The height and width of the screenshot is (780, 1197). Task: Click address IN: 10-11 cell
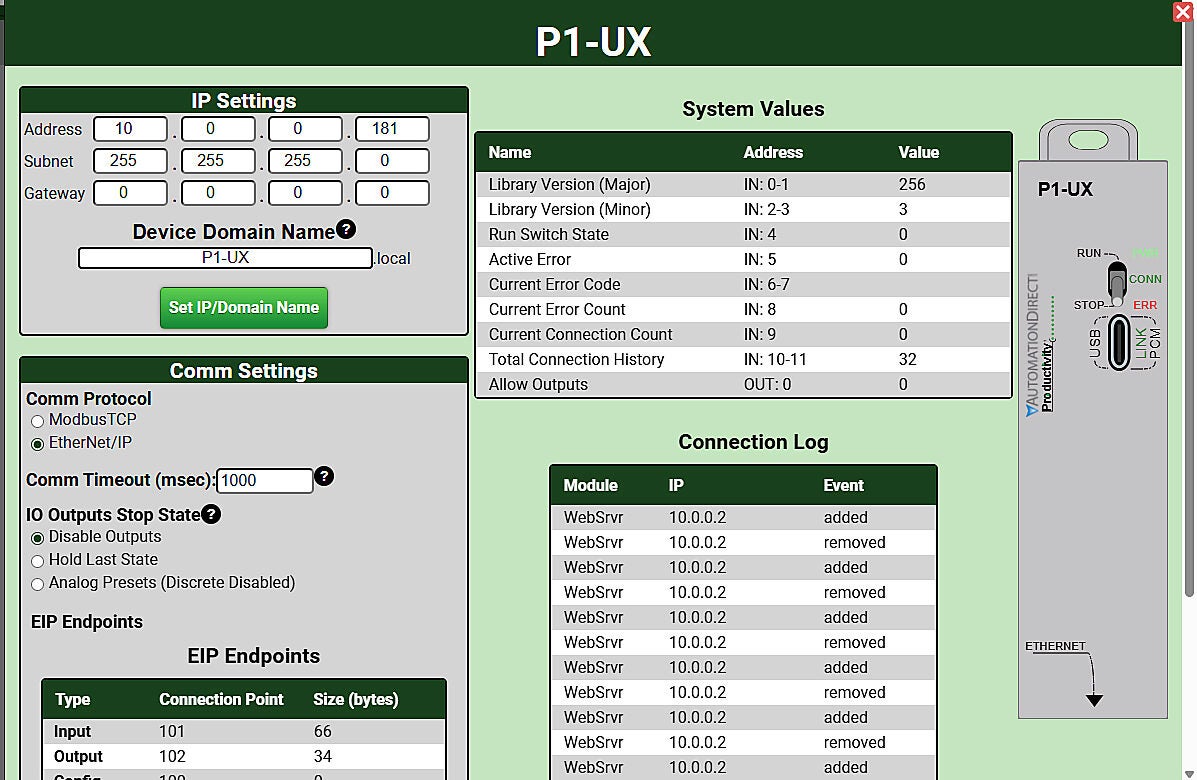775,360
